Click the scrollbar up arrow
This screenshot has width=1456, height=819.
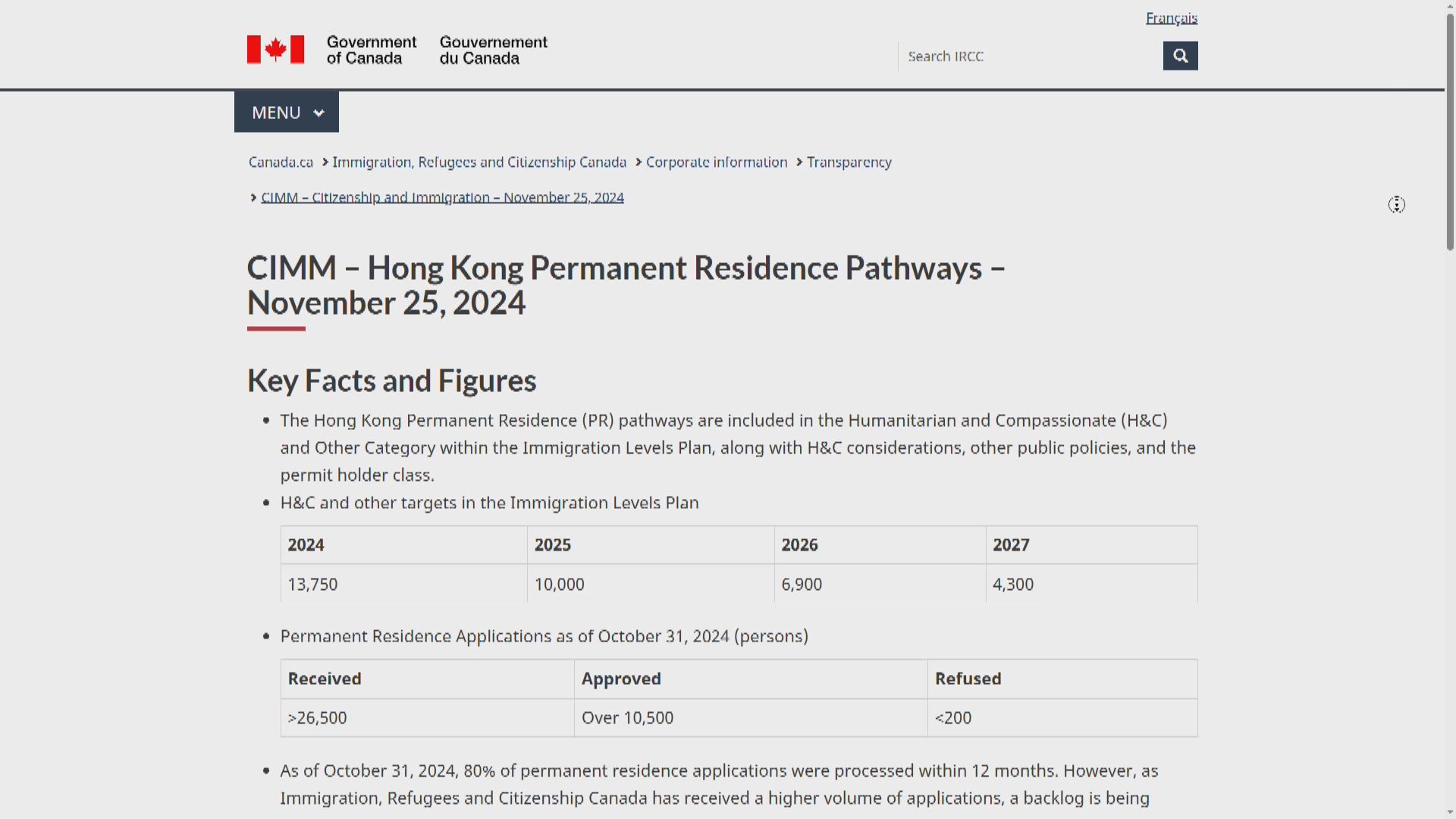coord(1450,5)
